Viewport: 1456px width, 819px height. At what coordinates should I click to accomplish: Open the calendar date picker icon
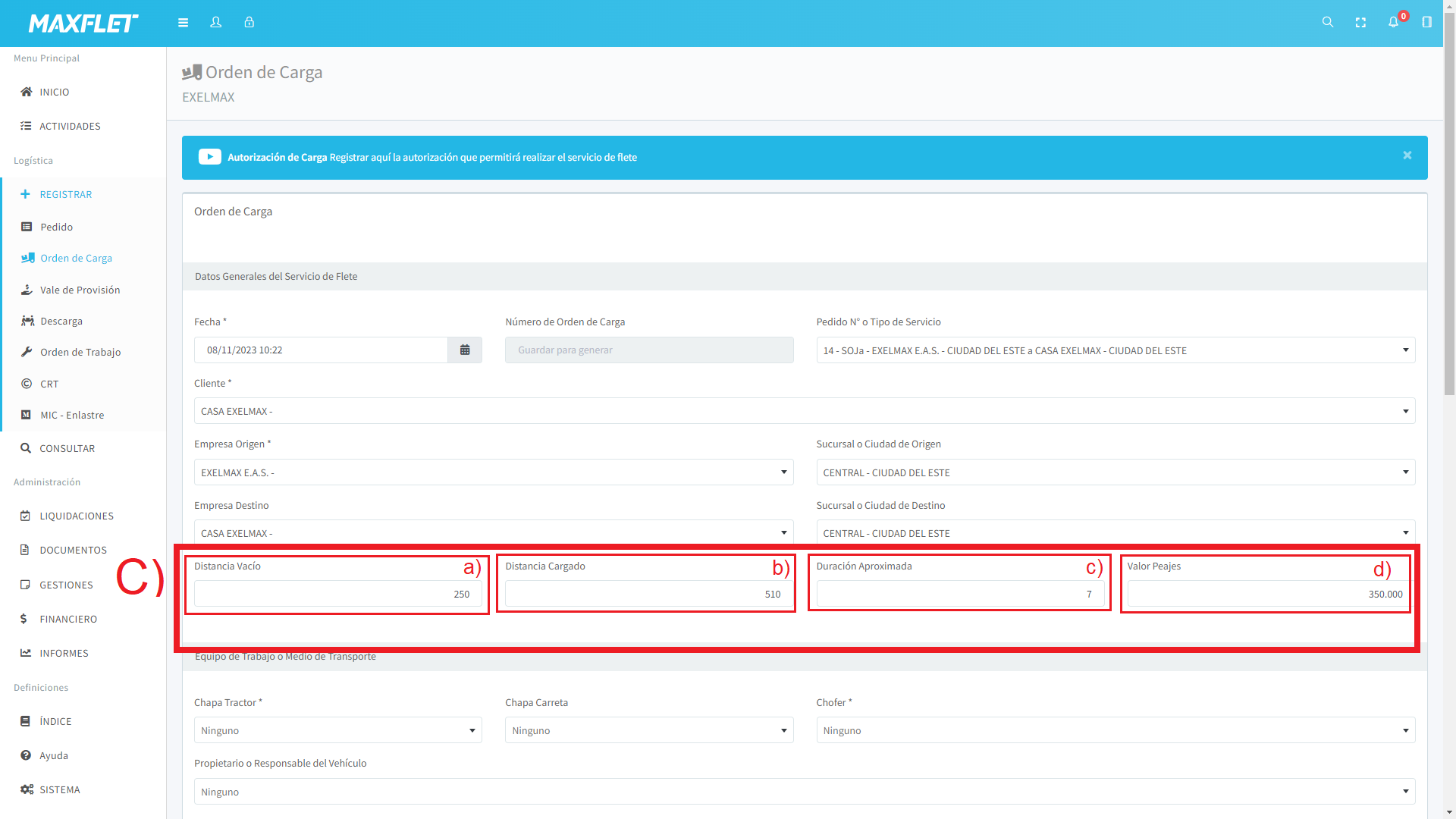tap(465, 350)
